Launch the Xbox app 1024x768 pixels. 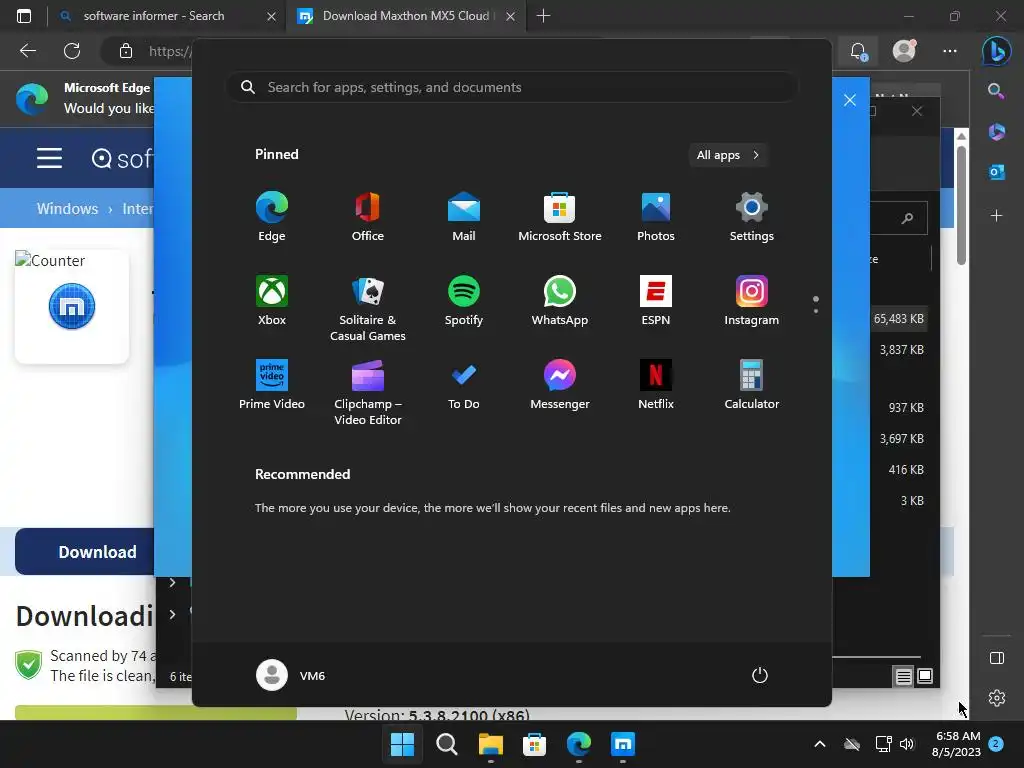tap(272, 300)
